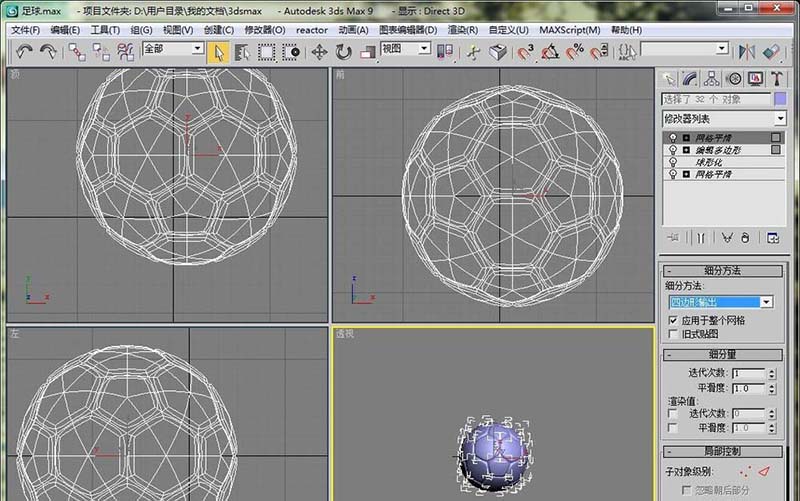
Task: Enable the 旧式贴图 checkbox
Action: click(x=673, y=334)
